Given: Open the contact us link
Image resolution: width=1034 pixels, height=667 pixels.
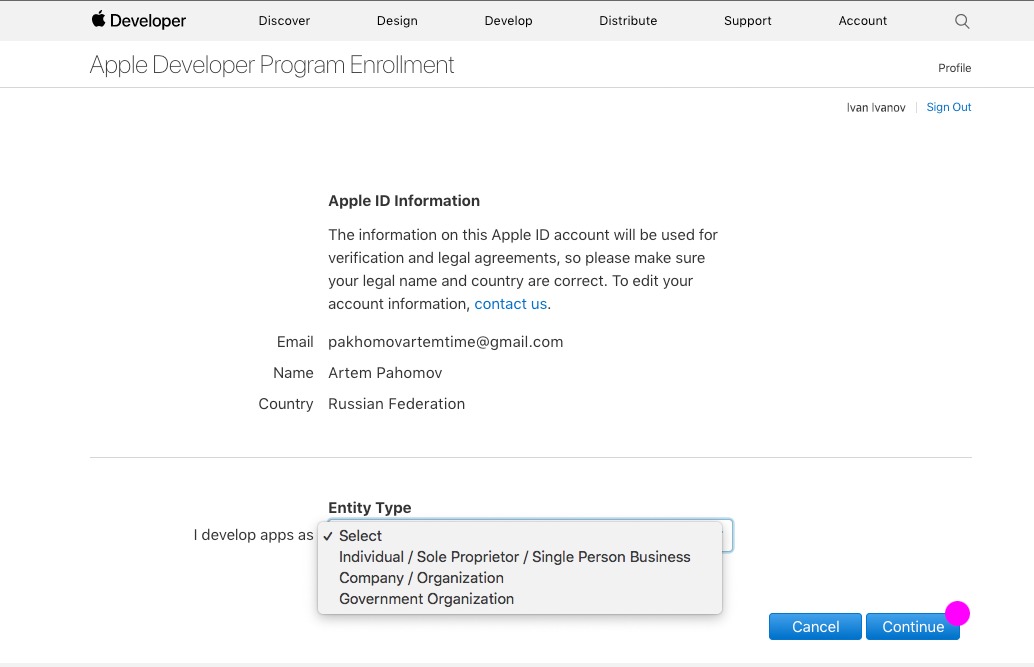Looking at the screenshot, I should pyautogui.click(x=510, y=303).
